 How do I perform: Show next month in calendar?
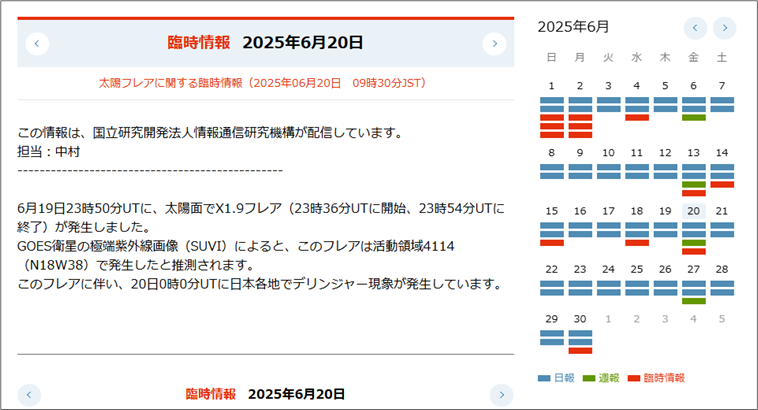724,28
